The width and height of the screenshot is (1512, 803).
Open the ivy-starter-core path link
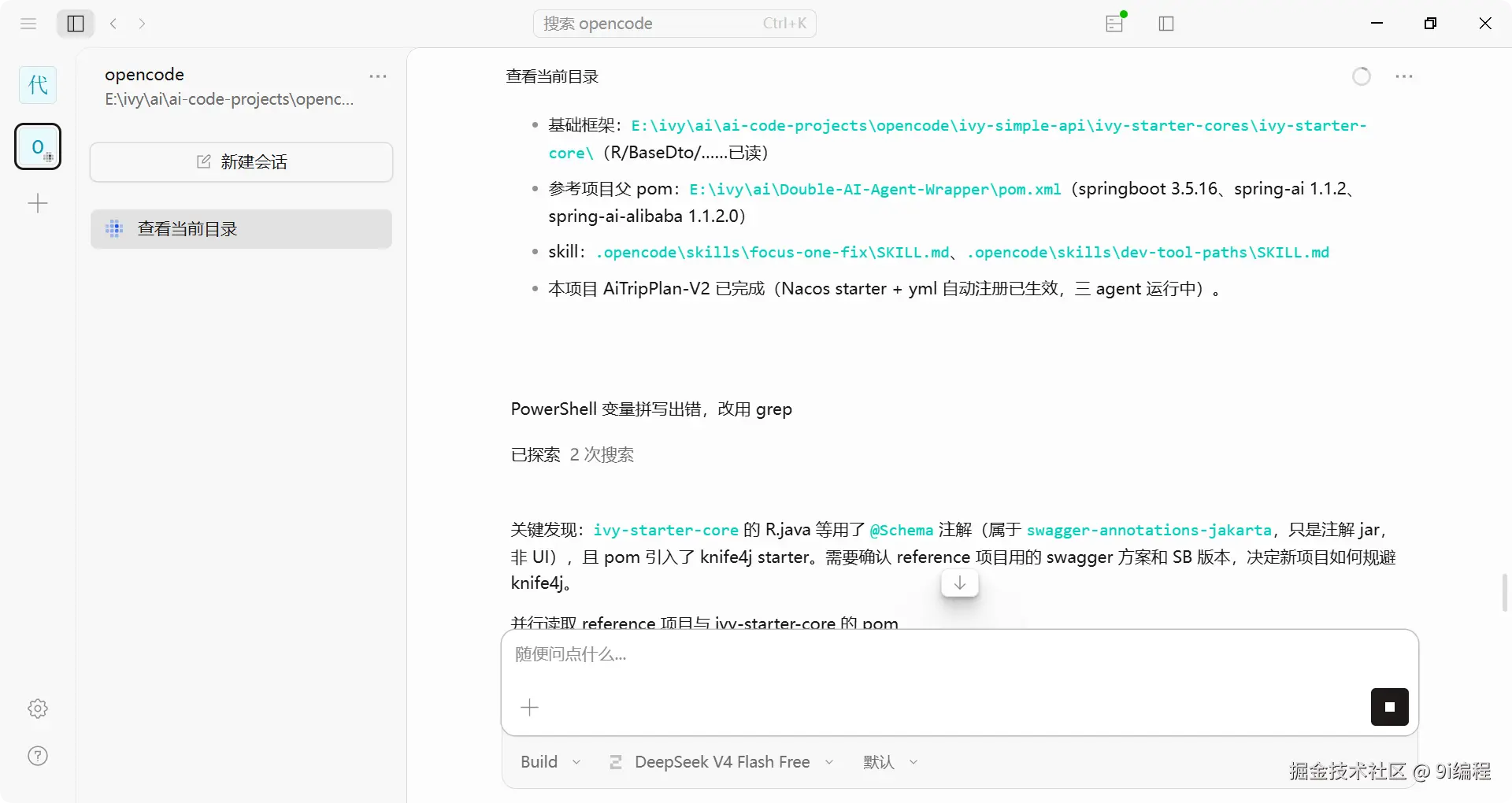[958, 139]
